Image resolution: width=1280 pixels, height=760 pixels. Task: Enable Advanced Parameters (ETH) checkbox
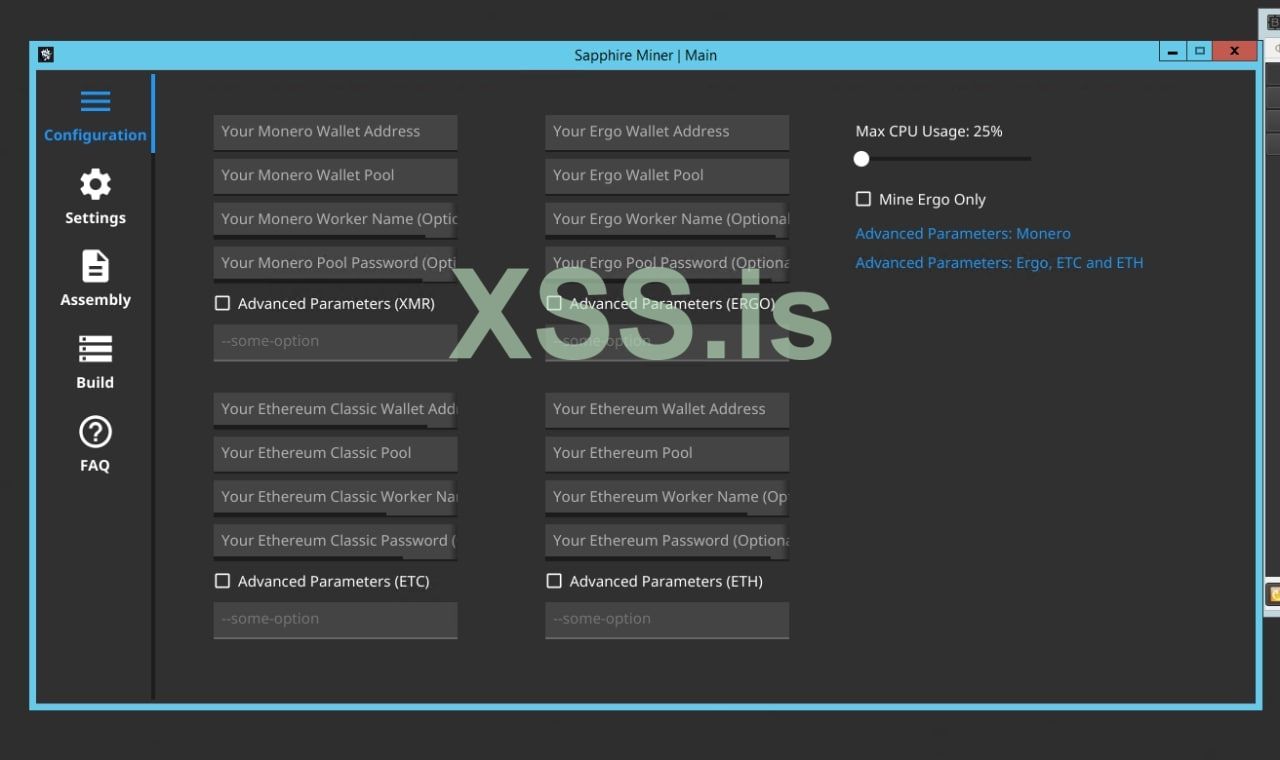point(554,581)
